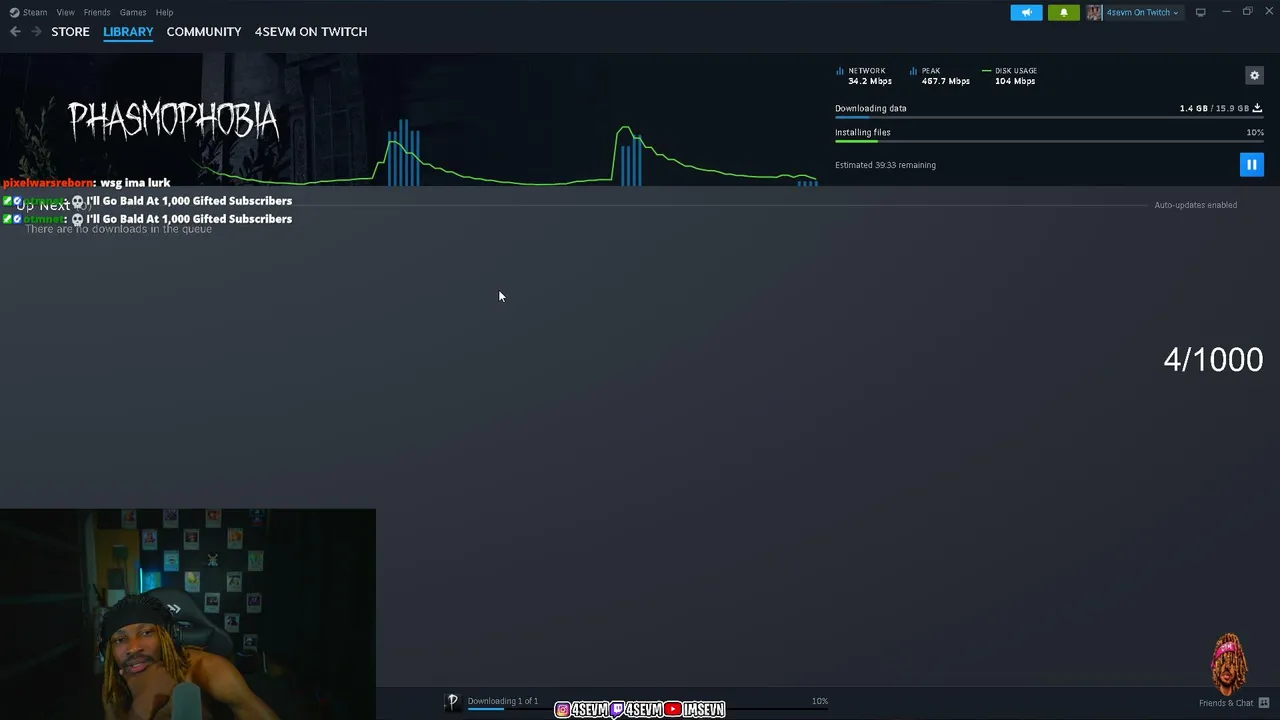Click the Installing files progress bar

point(1049,142)
